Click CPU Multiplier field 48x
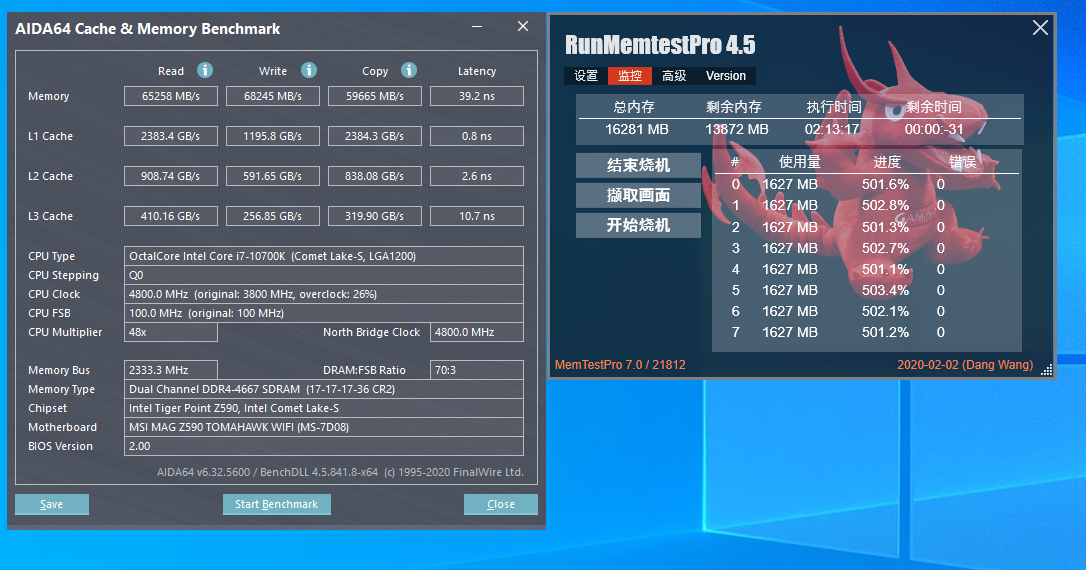 click(170, 332)
